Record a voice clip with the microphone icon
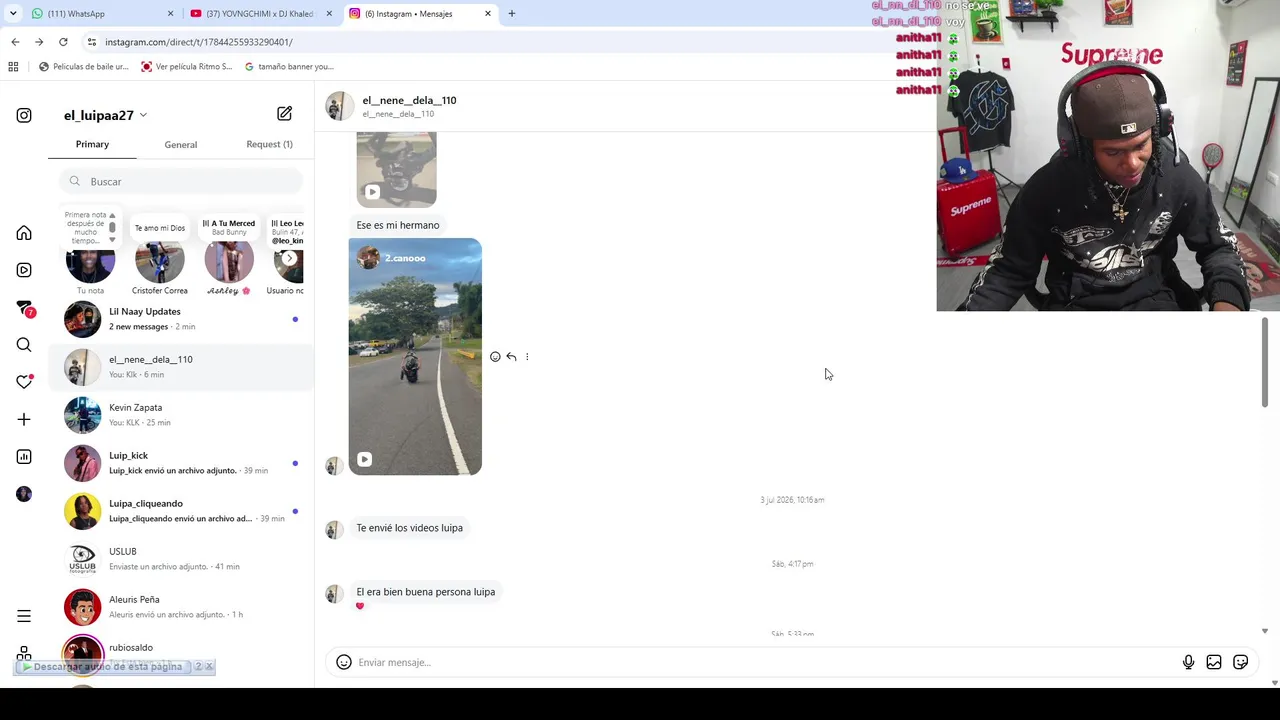This screenshot has height=720, width=1280. coord(1188,662)
